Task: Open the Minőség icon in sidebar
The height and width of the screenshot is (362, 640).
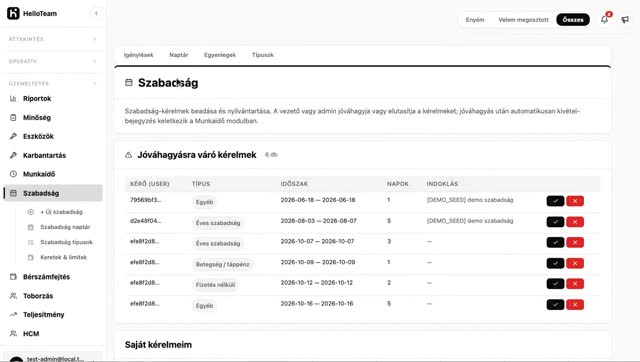Action: pos(13,118)
